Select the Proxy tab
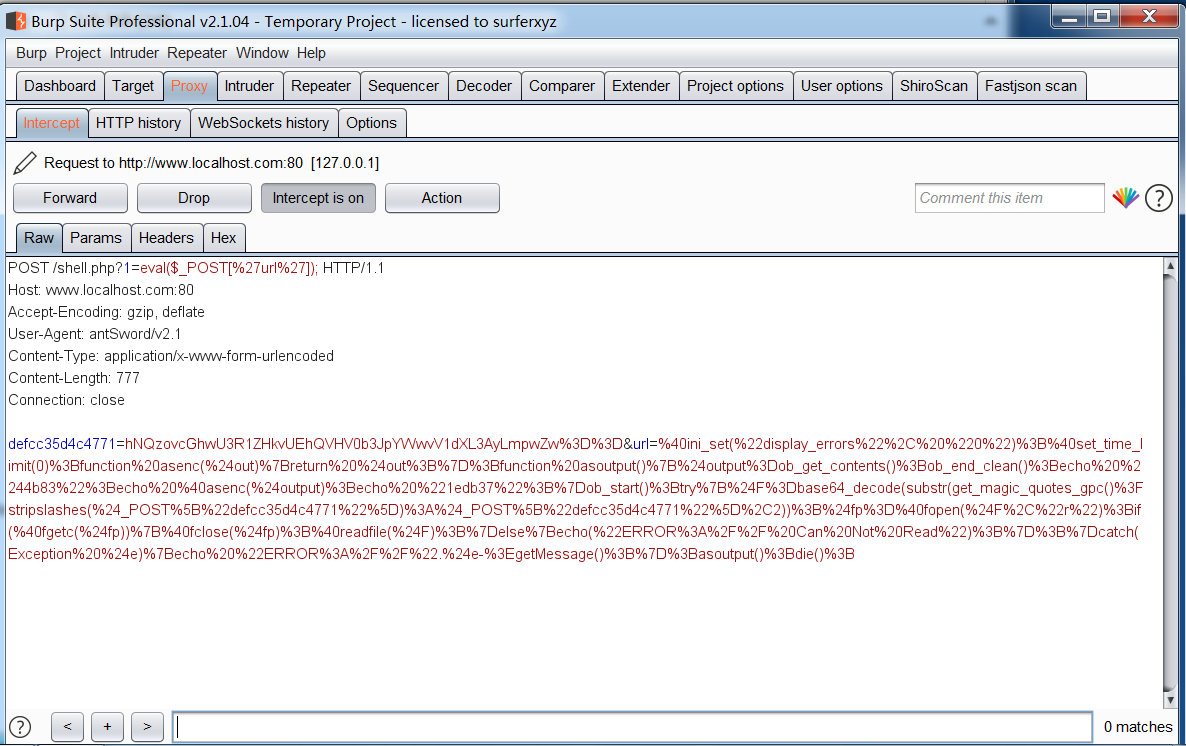 coord(189,86)
